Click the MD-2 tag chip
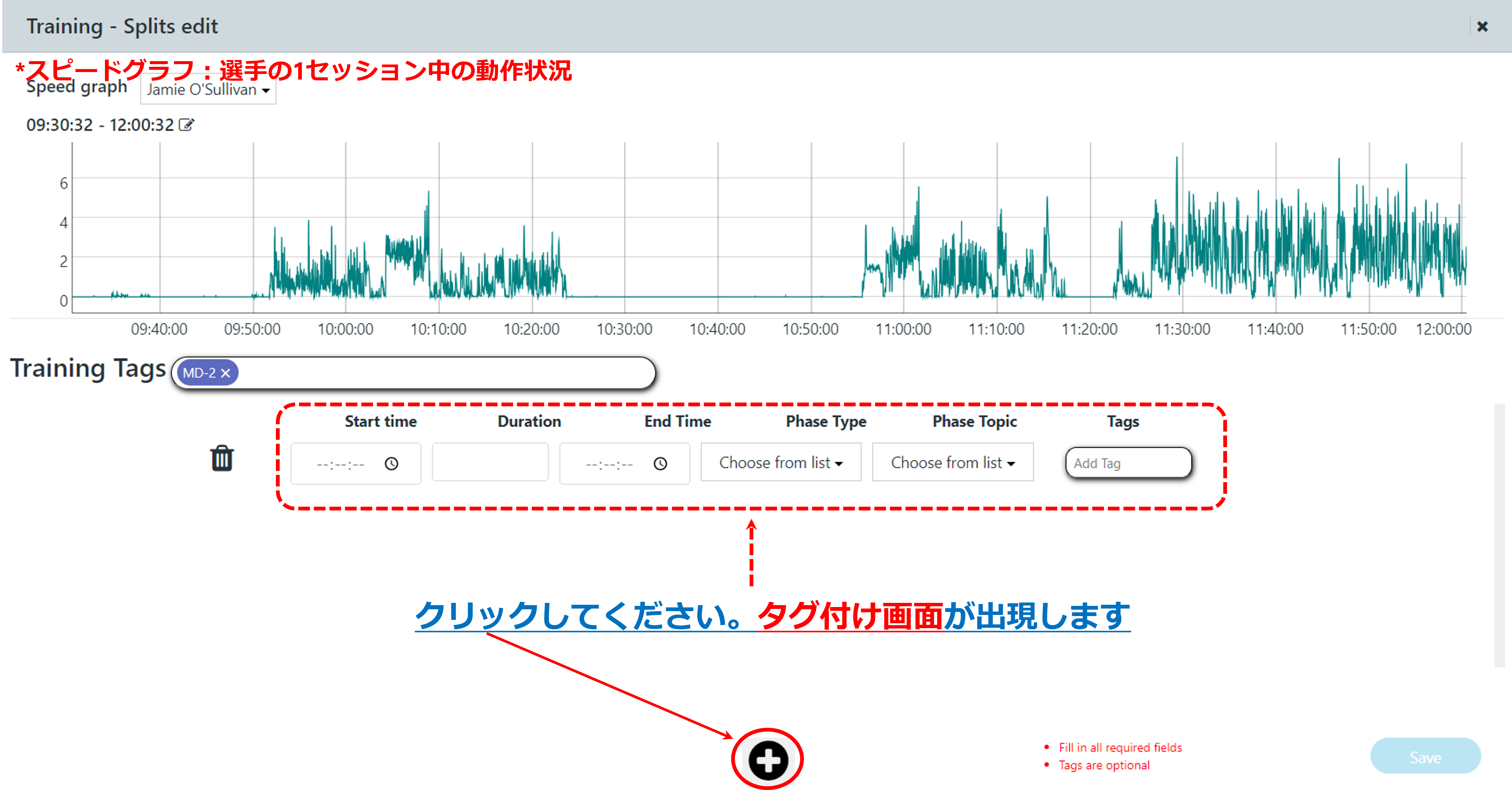The width and height of the screenshot is (1512, 790). 207,373
